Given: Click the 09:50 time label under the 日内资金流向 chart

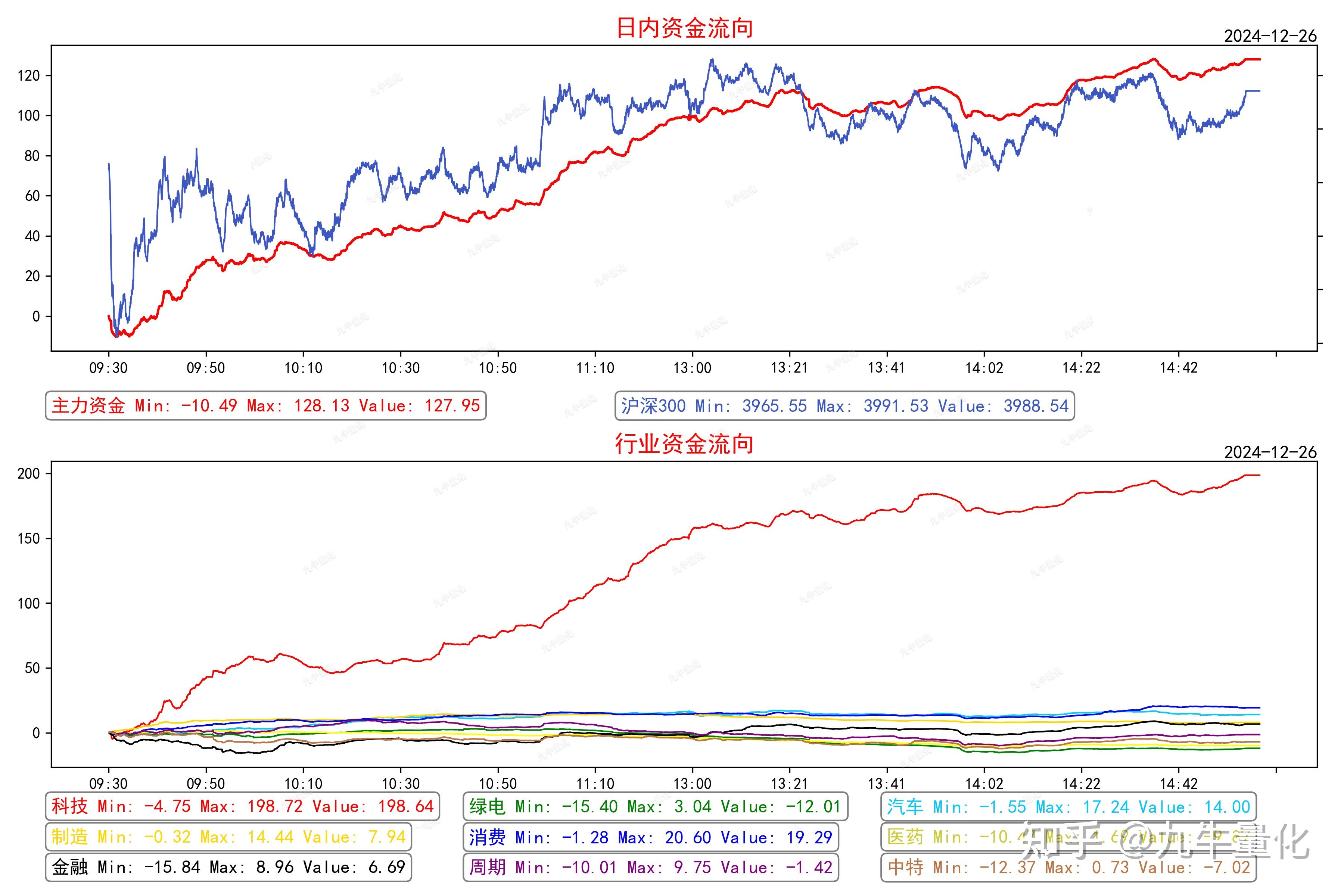Looking at the screenshot, I should click(x=206, y=368).
